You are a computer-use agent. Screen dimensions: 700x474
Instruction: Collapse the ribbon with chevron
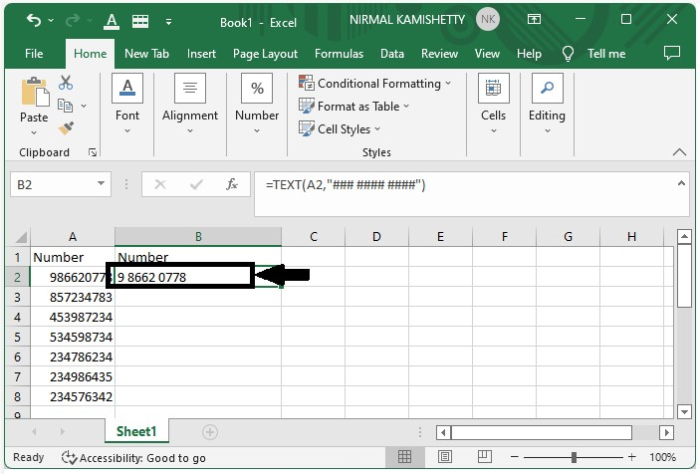[x=679, y=152]
